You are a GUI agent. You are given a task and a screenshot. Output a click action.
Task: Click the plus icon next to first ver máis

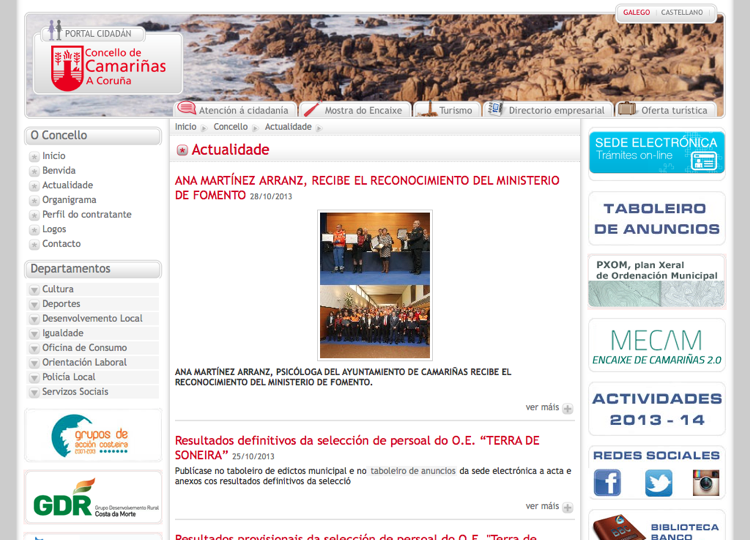click(x=568, y=408)
